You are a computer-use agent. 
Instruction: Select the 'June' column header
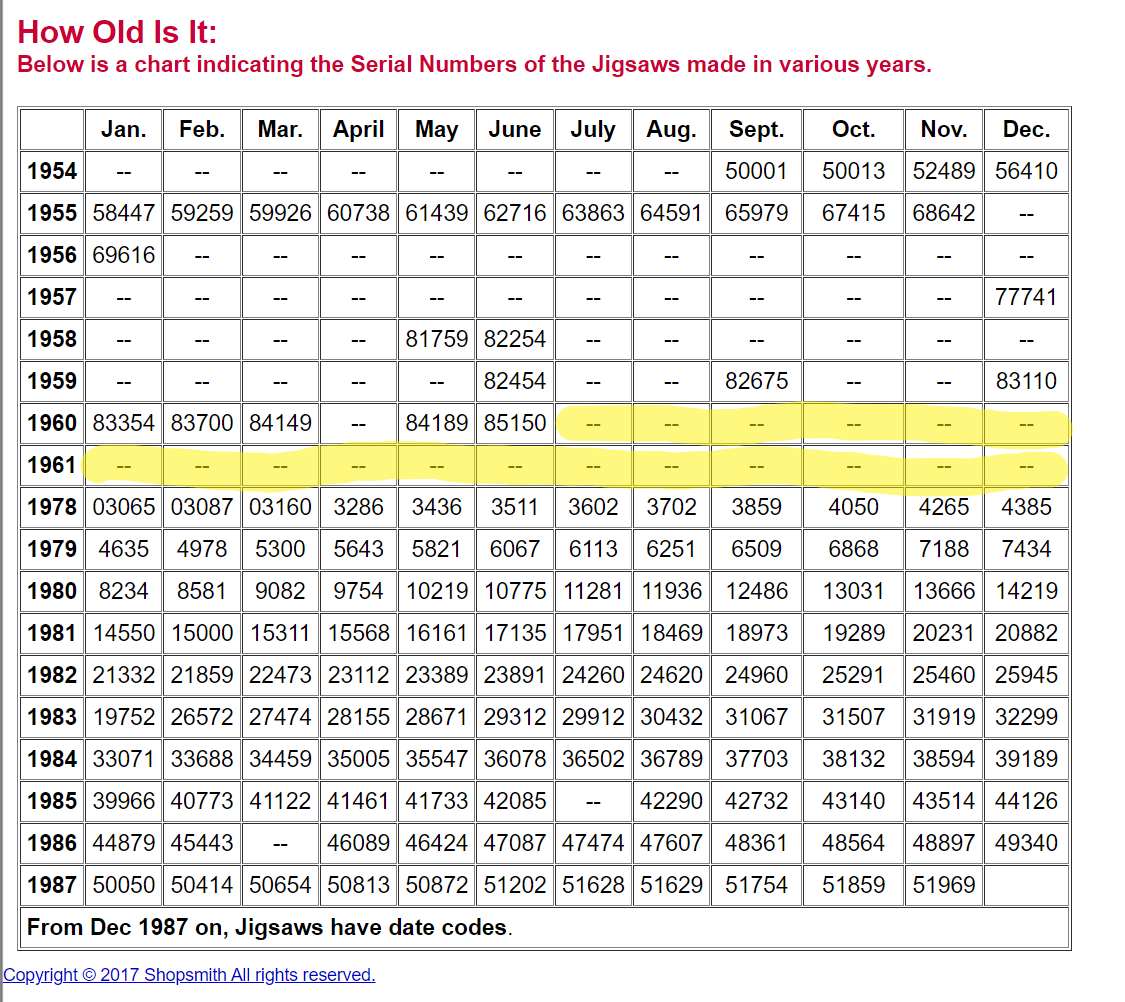514,129
